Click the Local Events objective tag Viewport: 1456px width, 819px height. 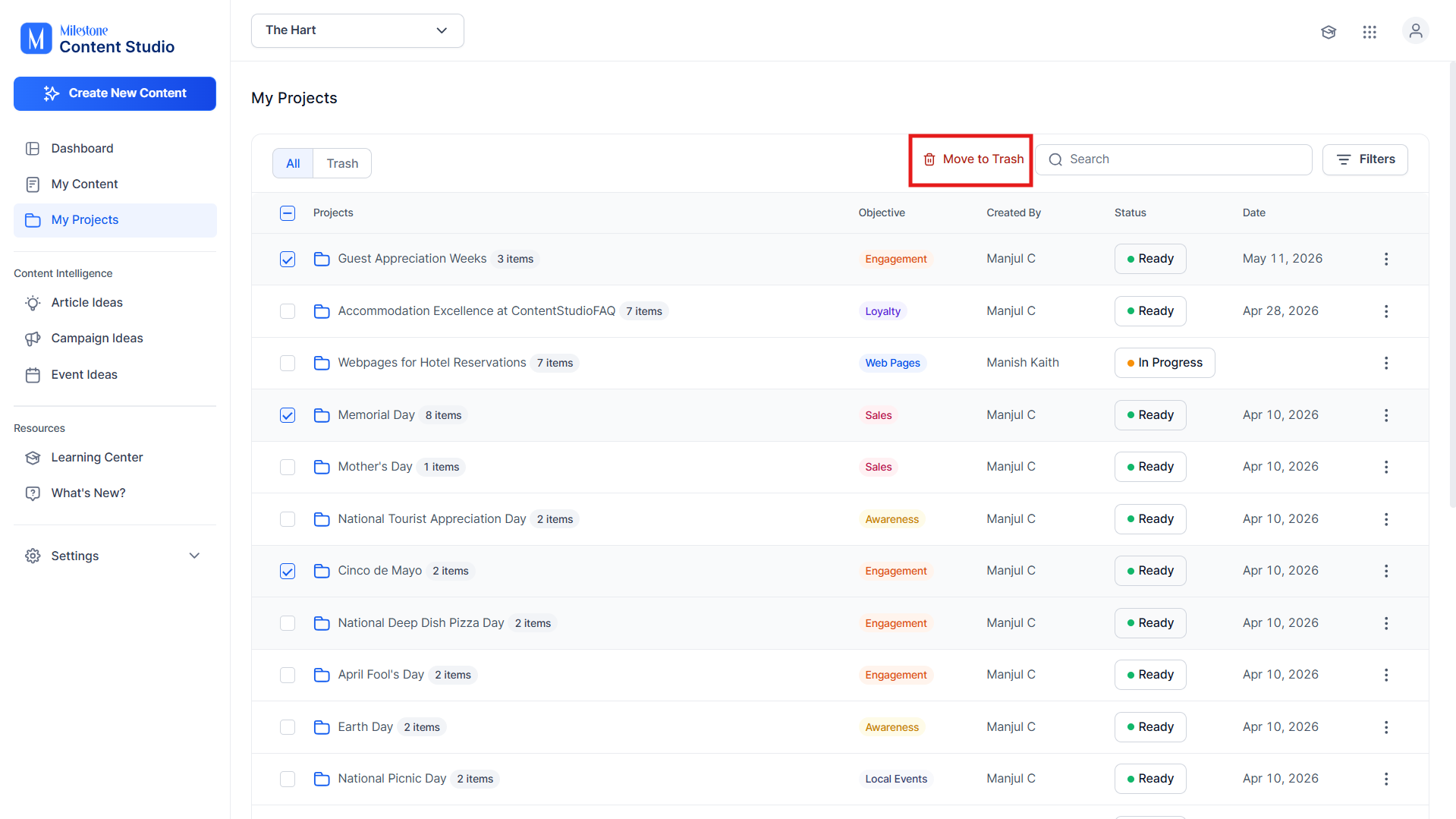click(896, 779)
